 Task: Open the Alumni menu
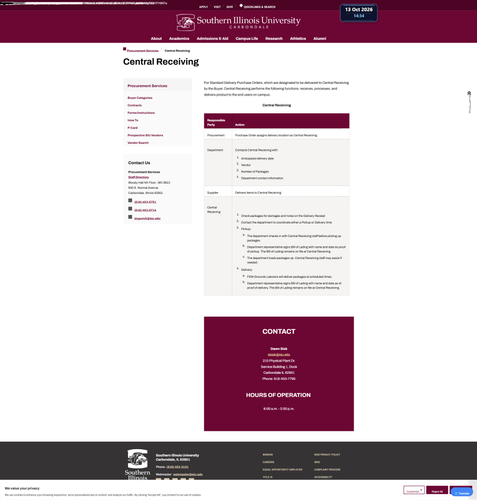[x=320, y=39]
